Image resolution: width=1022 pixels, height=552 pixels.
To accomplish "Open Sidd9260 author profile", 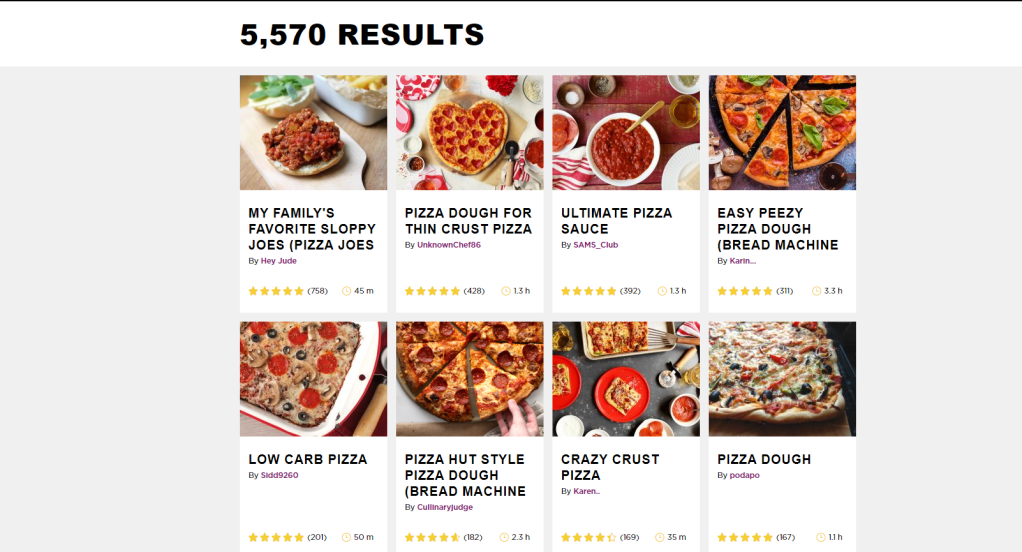I will coord(280,475).
